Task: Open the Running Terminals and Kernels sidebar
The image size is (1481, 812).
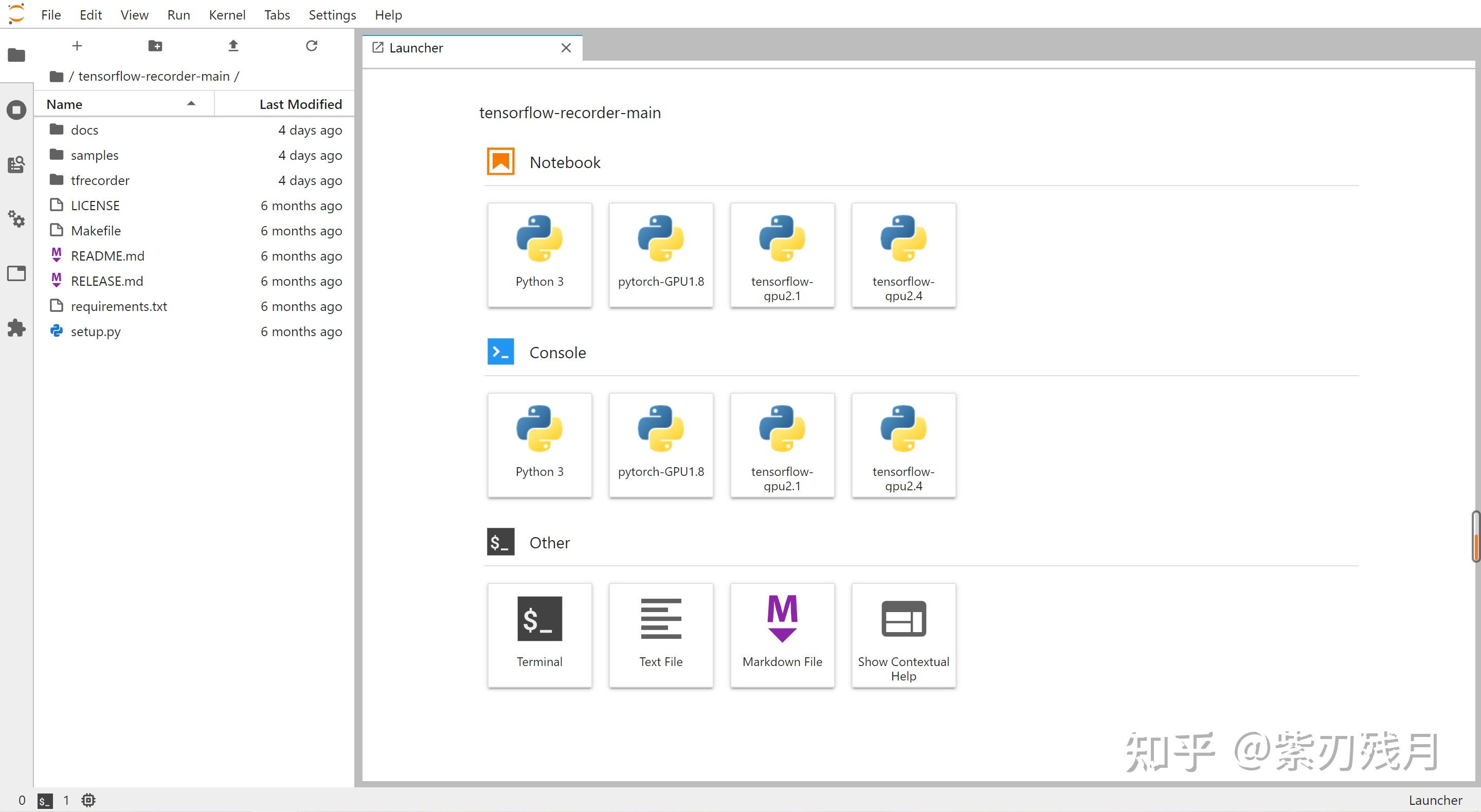Action: coord(16,110)
